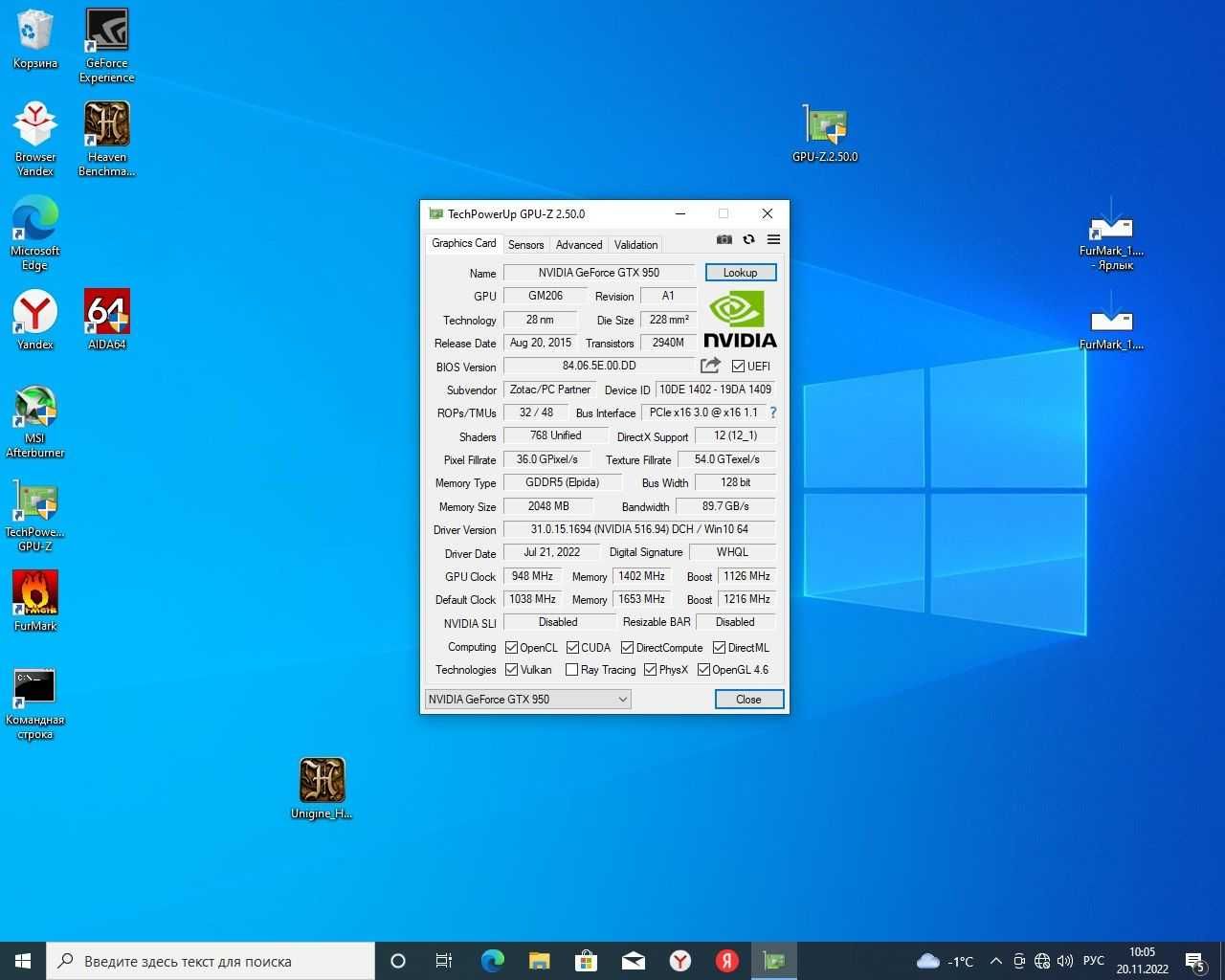Image resolution: width=1225 pixels, height=980 pixels.
Task: Open Microsoft Store from taskbar
Action: (x=587, y=961)
